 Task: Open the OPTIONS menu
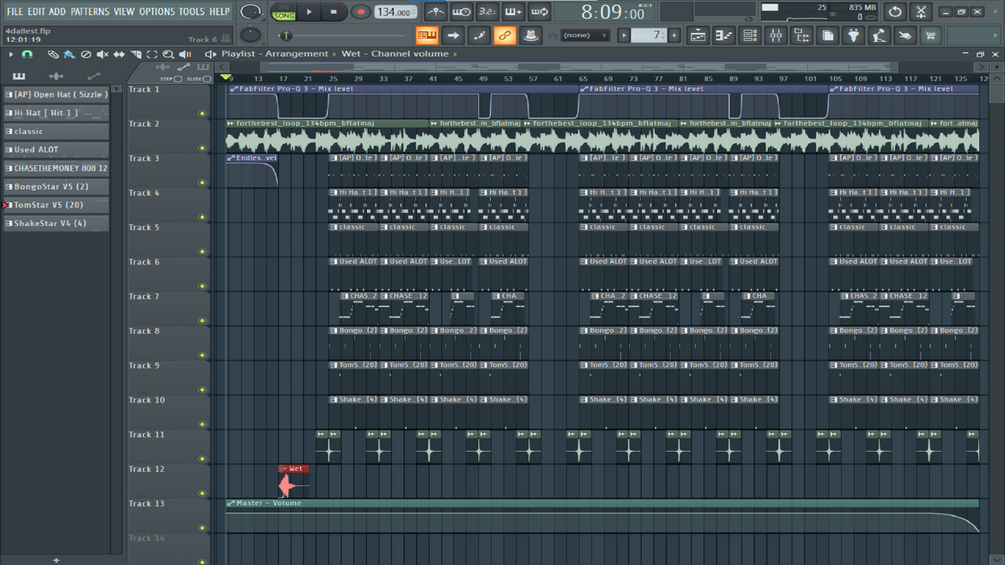[x=156, y=12]
